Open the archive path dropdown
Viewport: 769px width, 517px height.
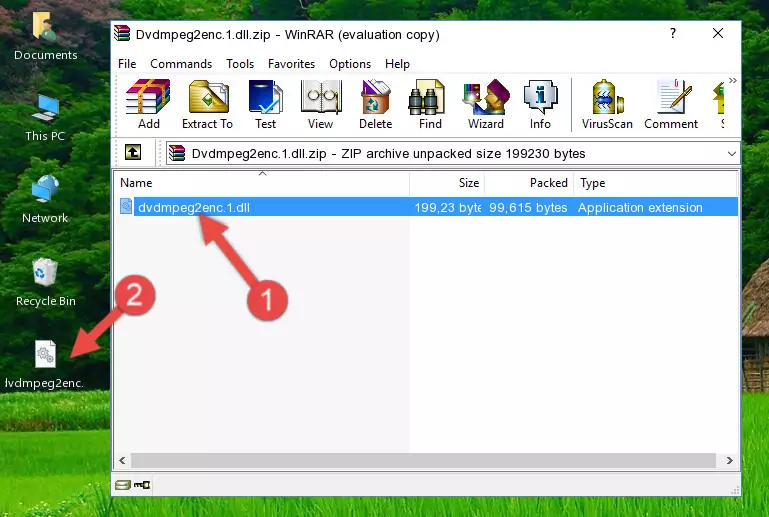[732, 154]
